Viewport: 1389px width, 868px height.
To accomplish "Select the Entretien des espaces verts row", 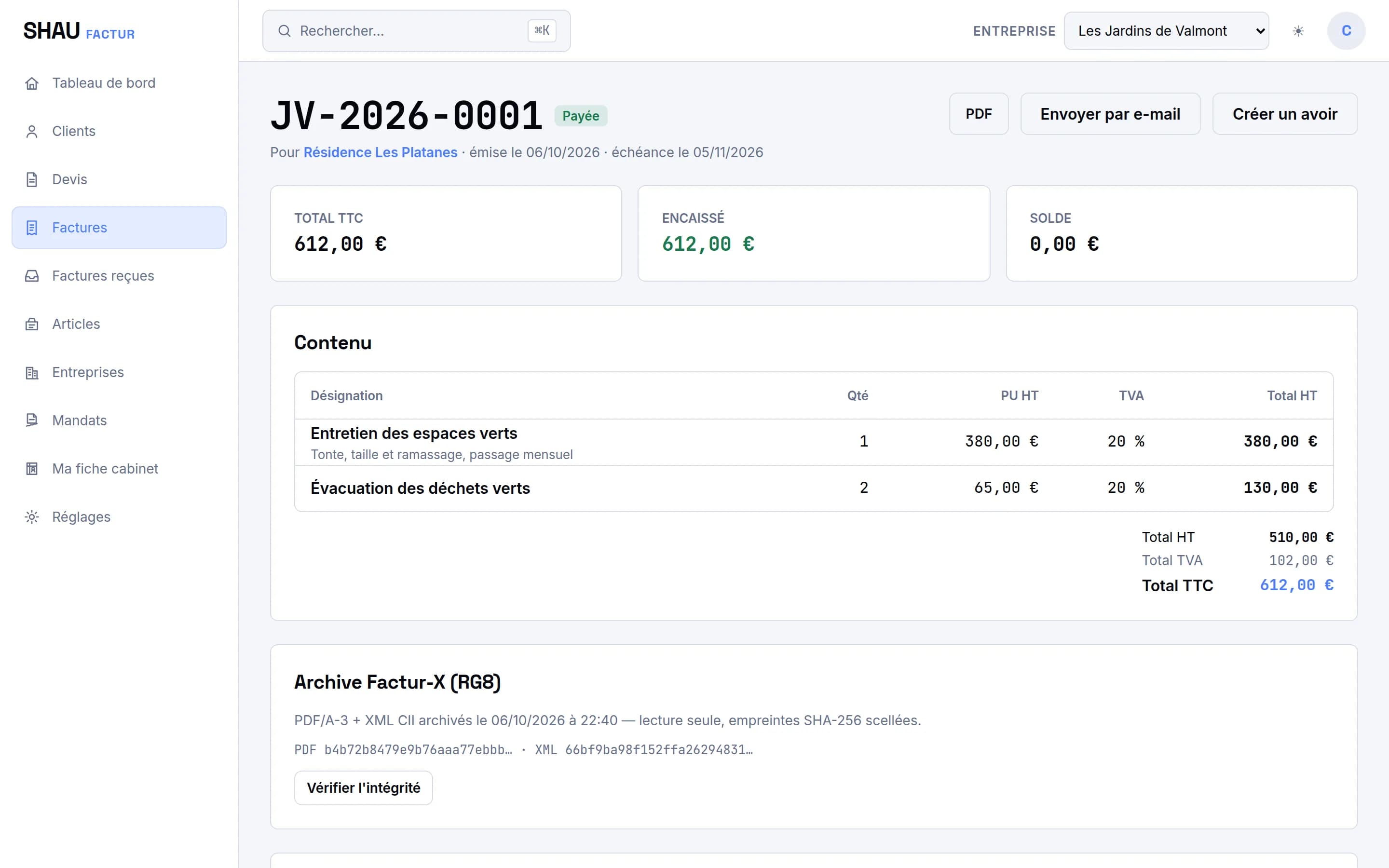I will [x=814, y=442].
